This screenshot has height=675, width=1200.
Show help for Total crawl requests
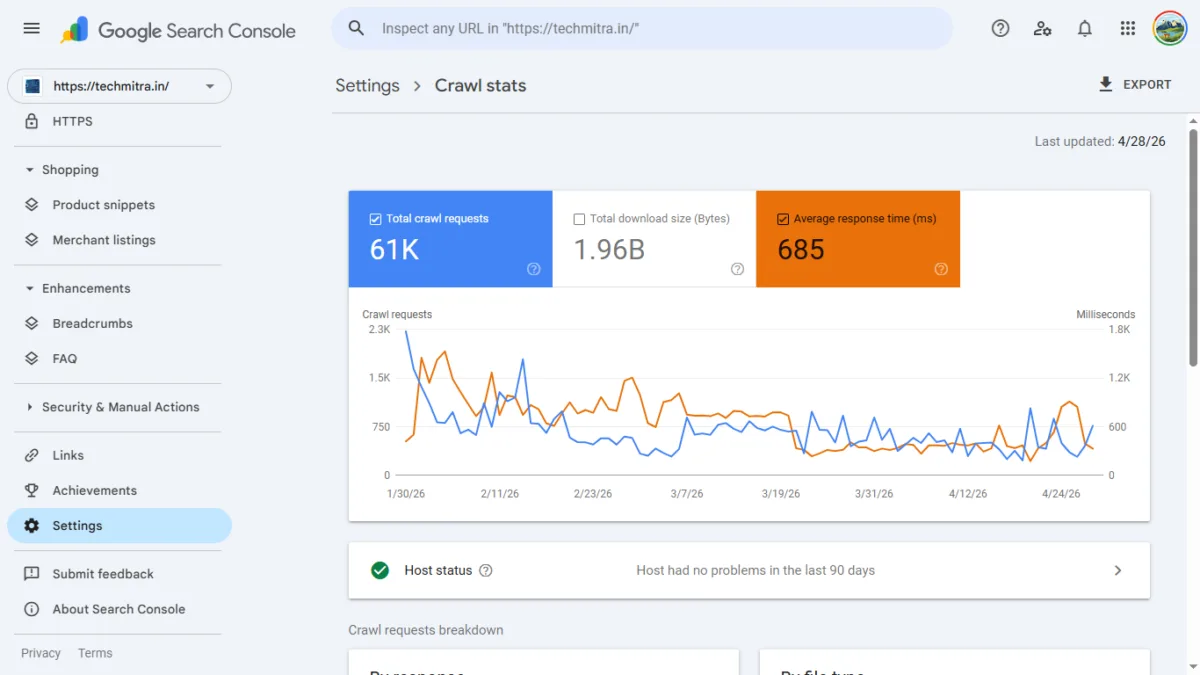coord(533,269)
